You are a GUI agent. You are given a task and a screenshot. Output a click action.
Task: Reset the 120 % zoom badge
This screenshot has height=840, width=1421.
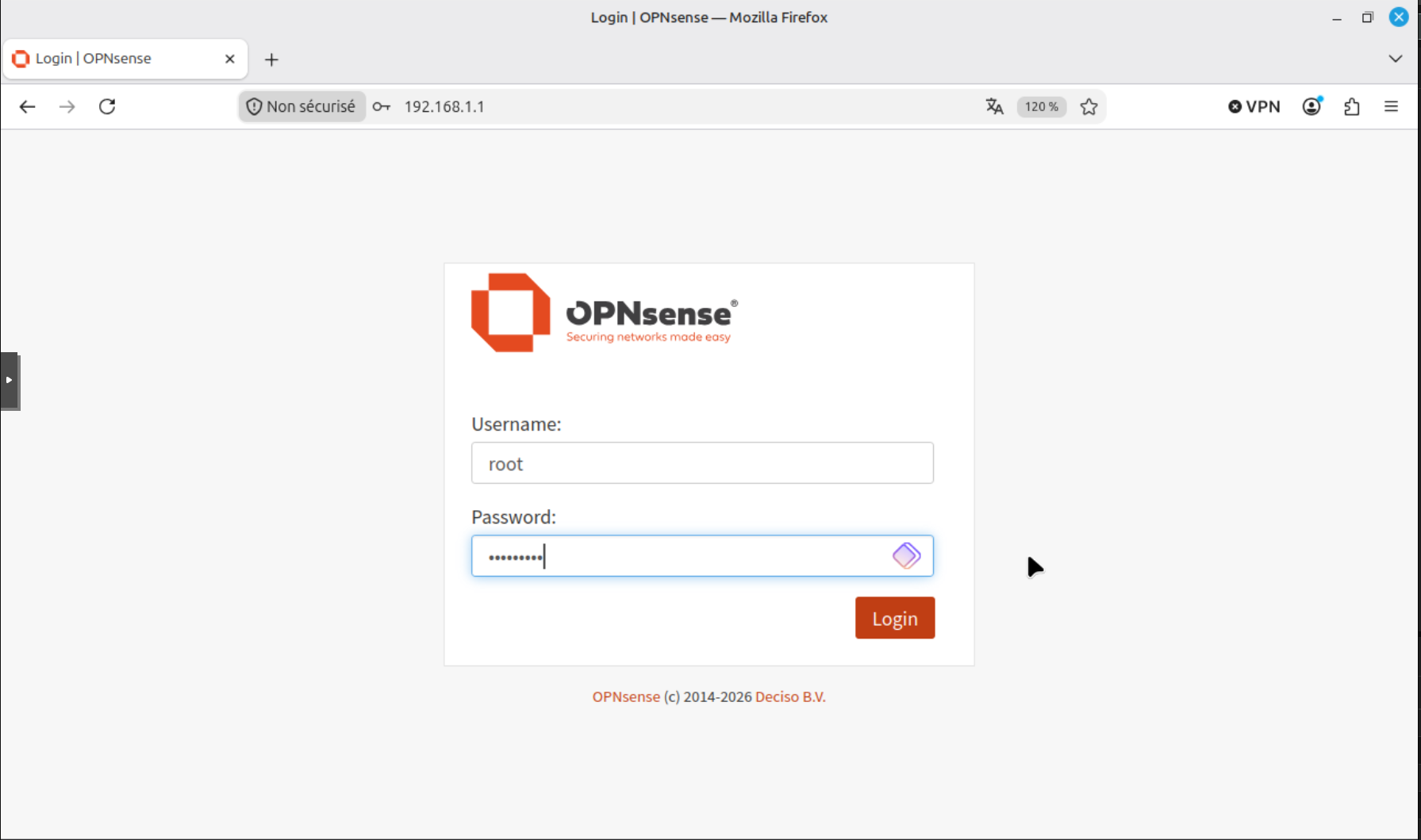tap(1041, 106)
